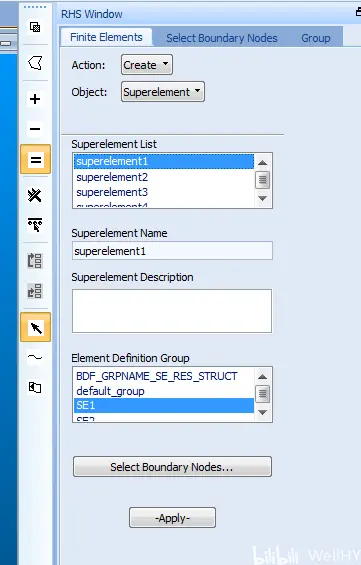Open the Action dropdown set to Create

[147, 65]
